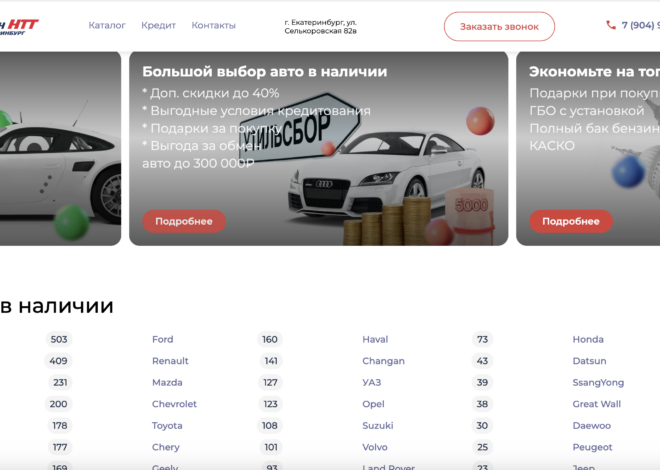Click the 127 count badge for Mazda

point(270,382)
